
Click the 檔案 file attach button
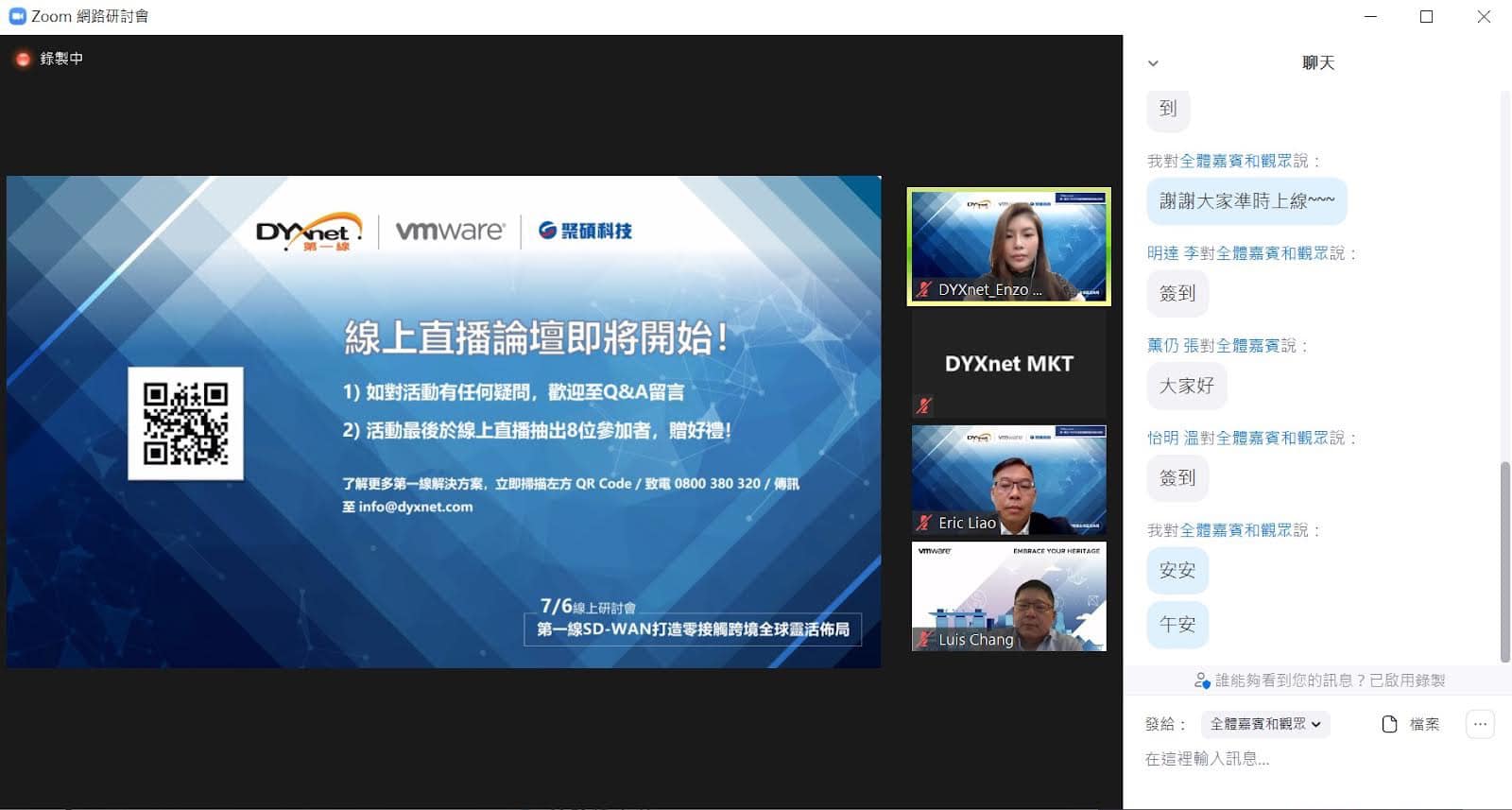point(1411,724)
